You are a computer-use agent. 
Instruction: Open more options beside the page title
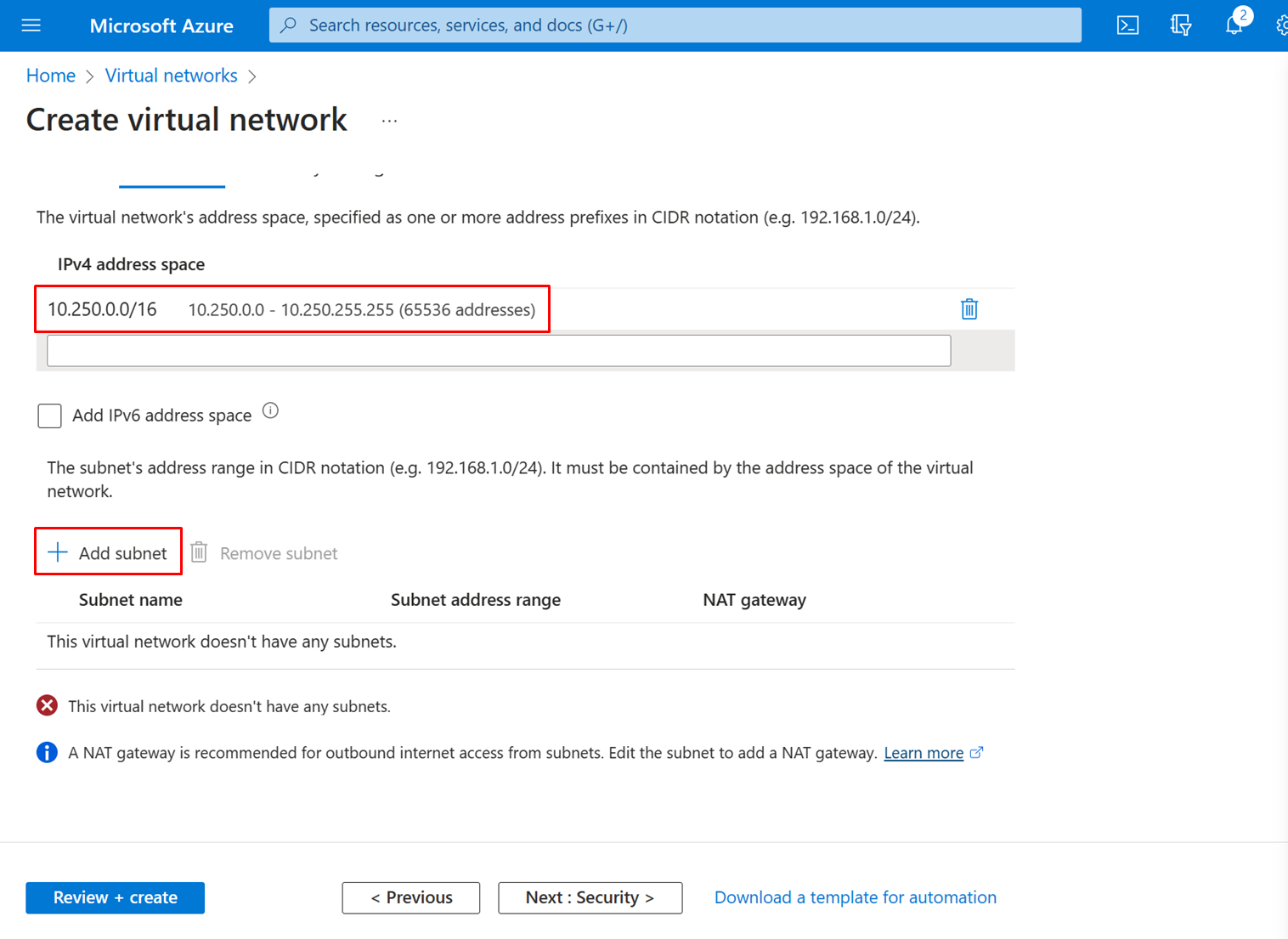pos(389,120)
